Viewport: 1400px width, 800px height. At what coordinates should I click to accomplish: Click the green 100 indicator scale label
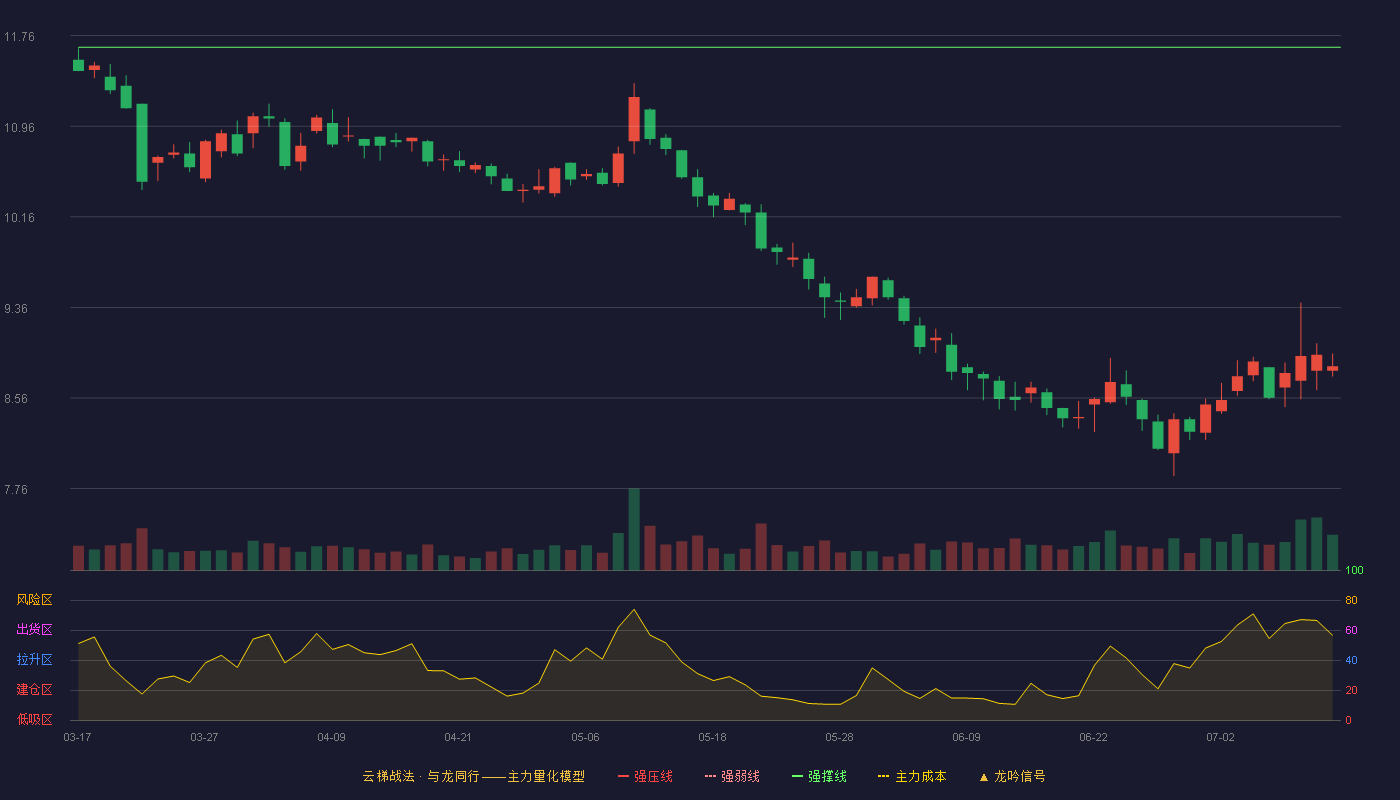click(x=1354, y=571)
